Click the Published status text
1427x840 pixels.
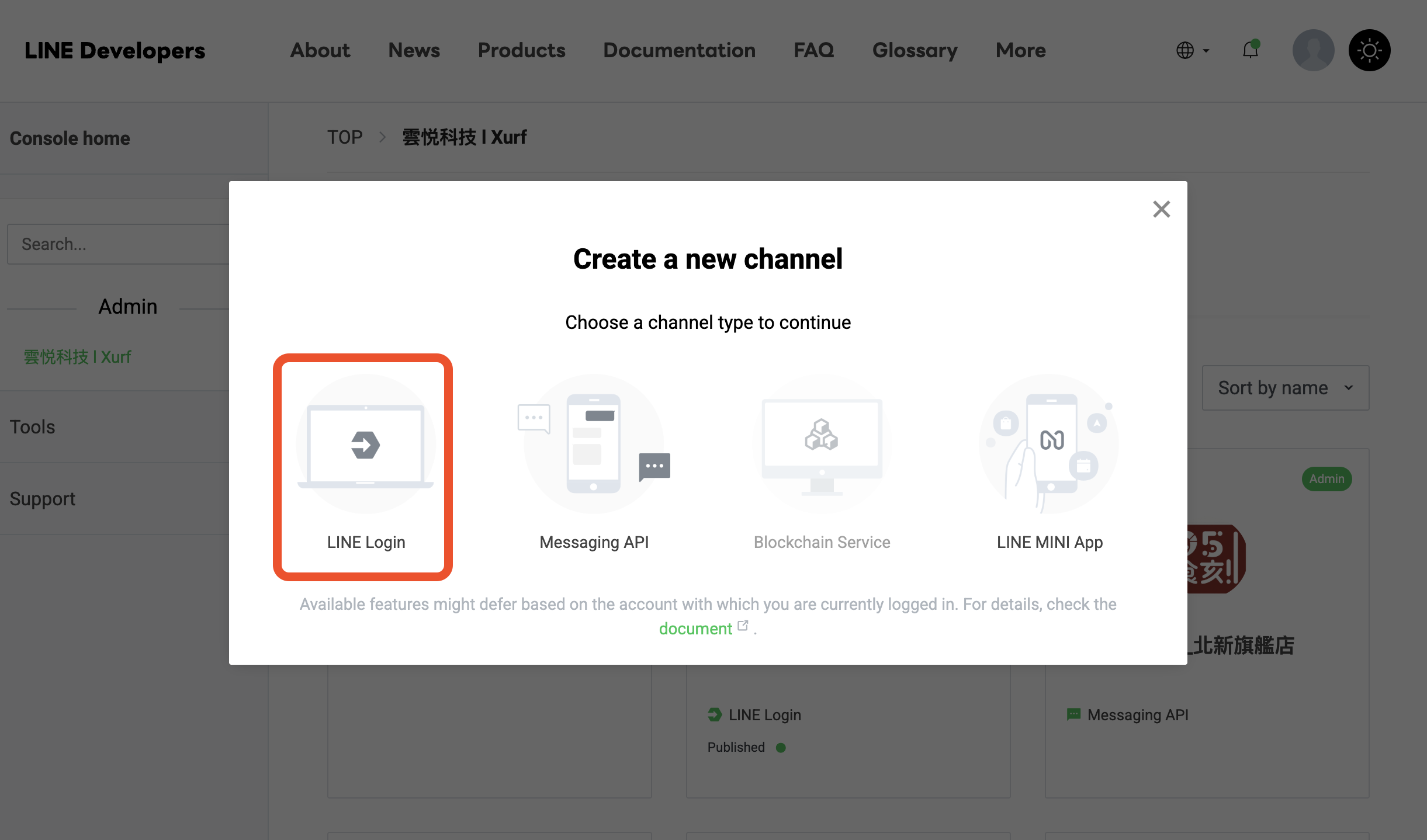click(x=736, y=747)
